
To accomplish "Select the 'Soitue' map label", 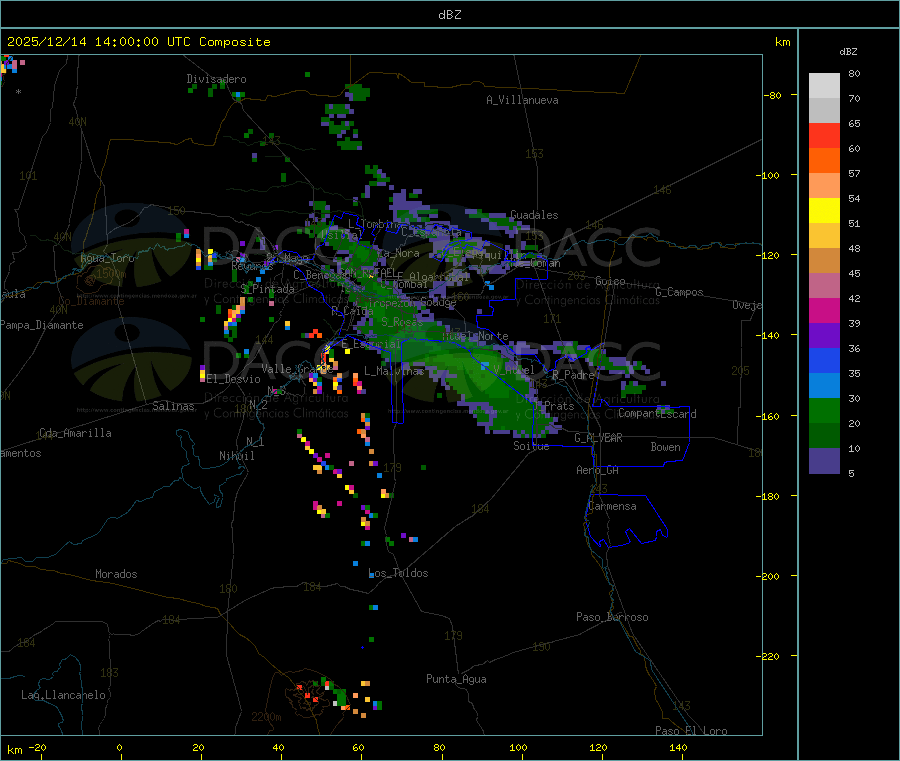I will point(531,446).
